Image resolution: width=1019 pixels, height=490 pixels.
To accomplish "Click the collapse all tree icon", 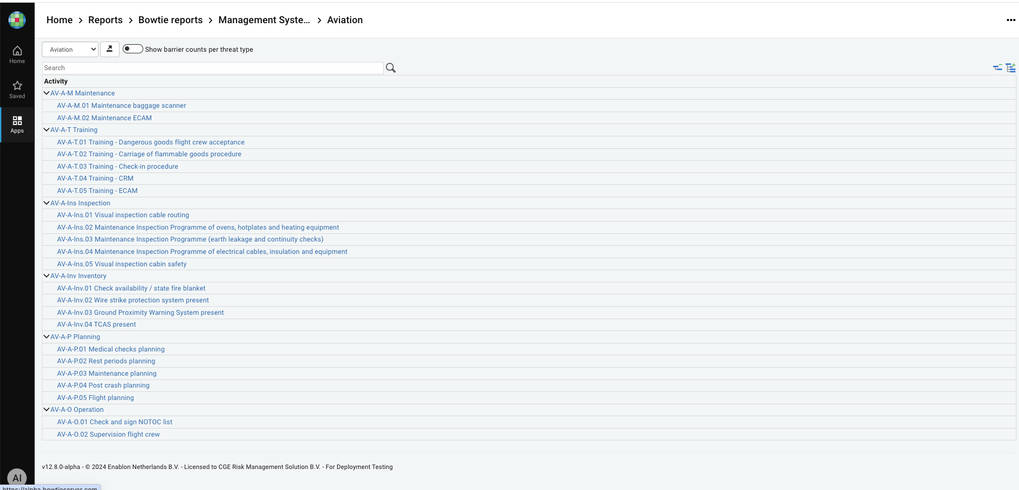I will coord(997,68).
